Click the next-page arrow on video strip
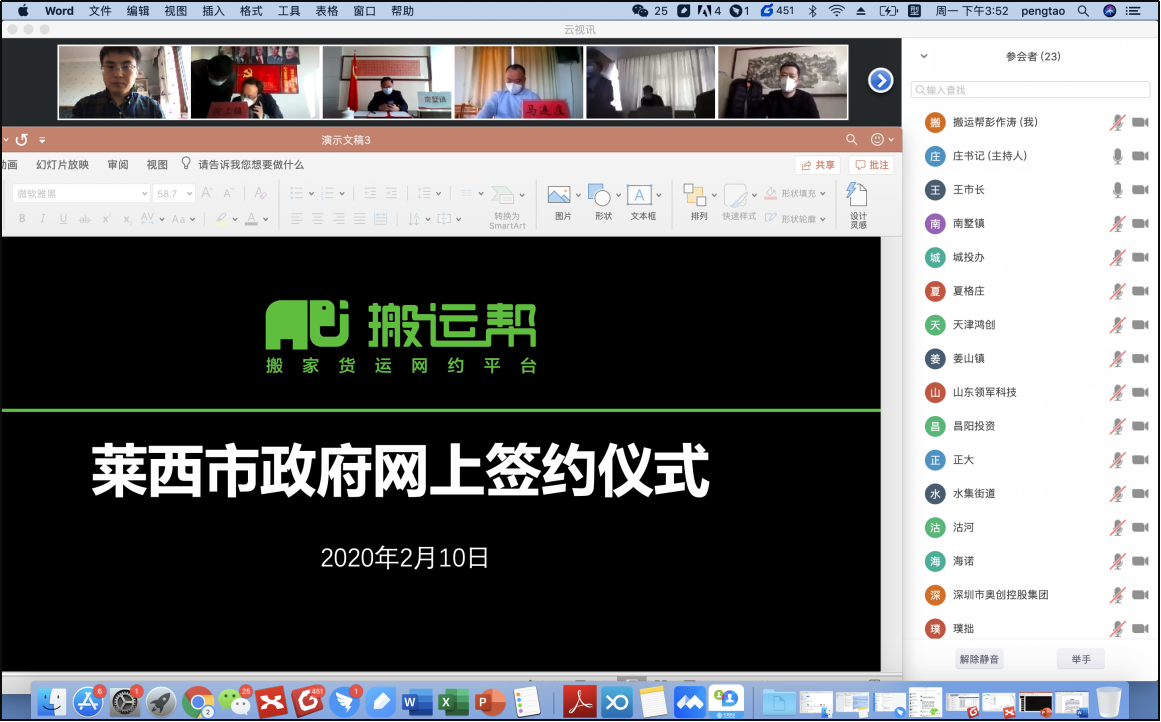Screen dimensions: 1161x722 coord(880,80)
